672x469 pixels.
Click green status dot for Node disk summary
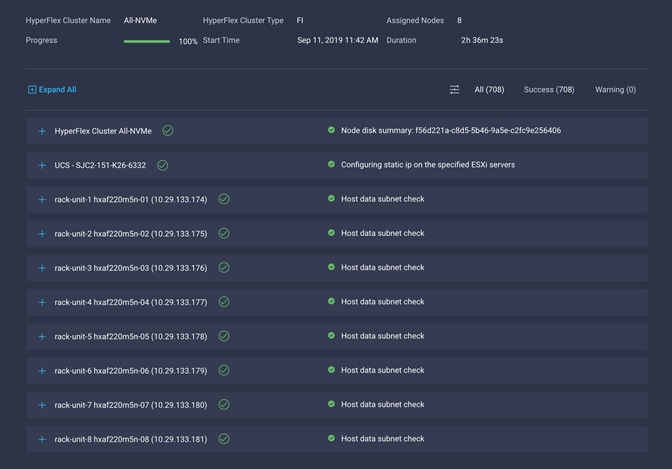coord(331,129)
